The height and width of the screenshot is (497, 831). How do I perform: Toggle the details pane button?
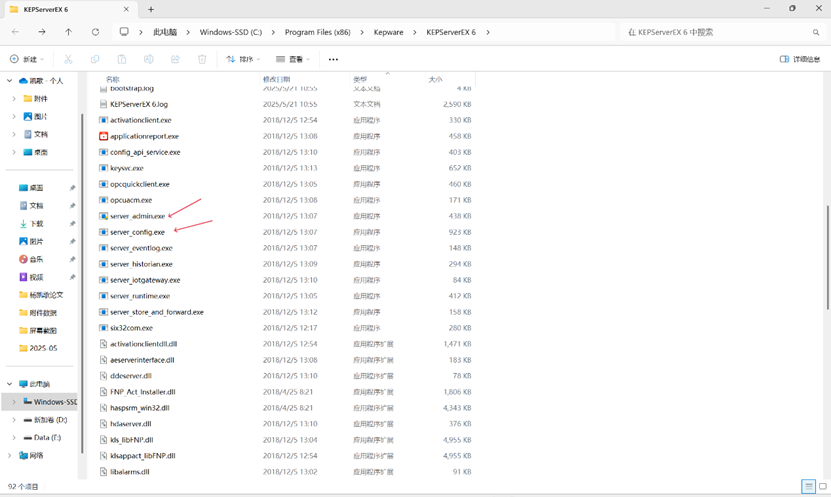(800, 59)
